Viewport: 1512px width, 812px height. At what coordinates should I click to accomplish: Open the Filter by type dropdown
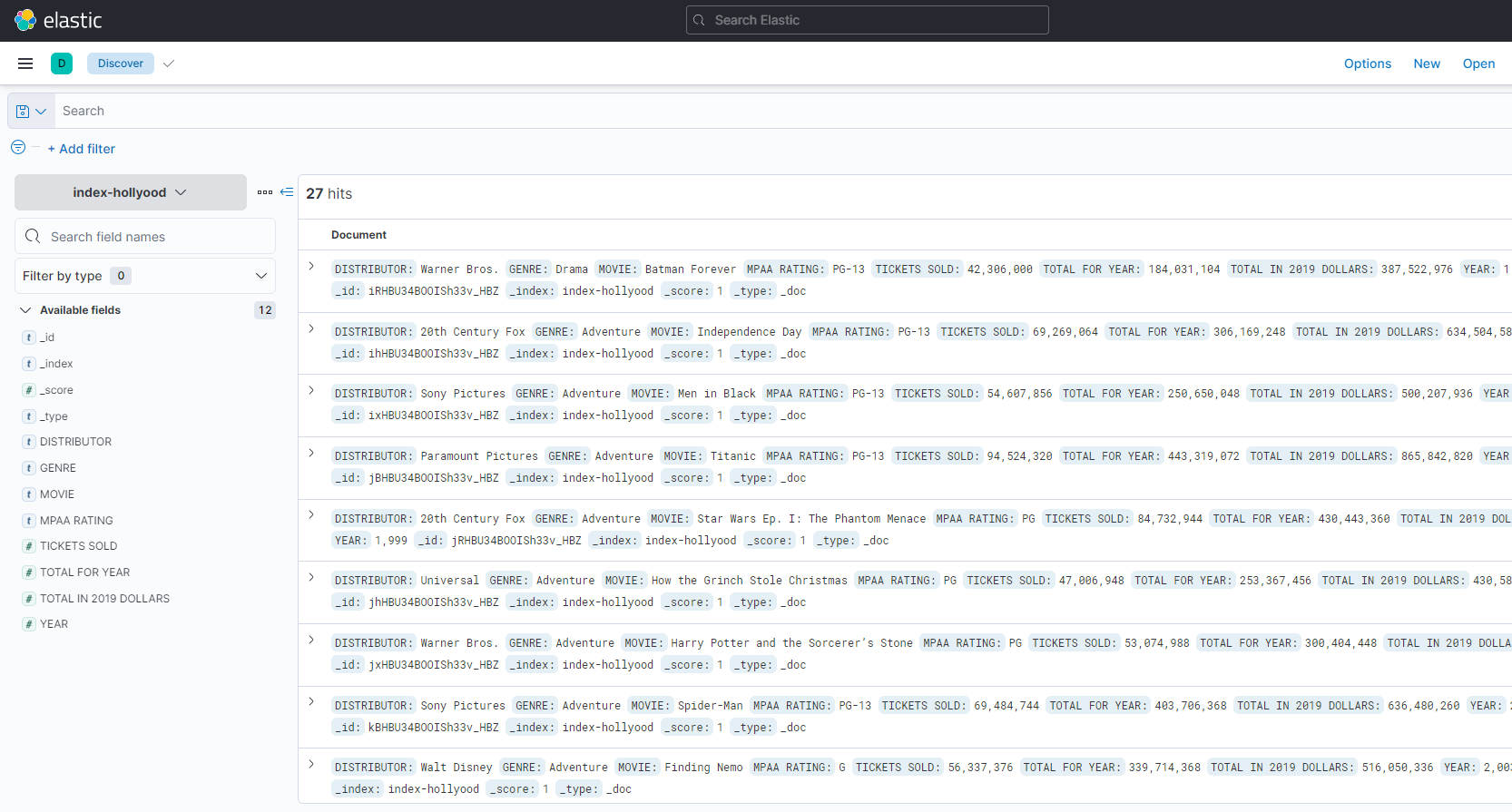[145, 276]
